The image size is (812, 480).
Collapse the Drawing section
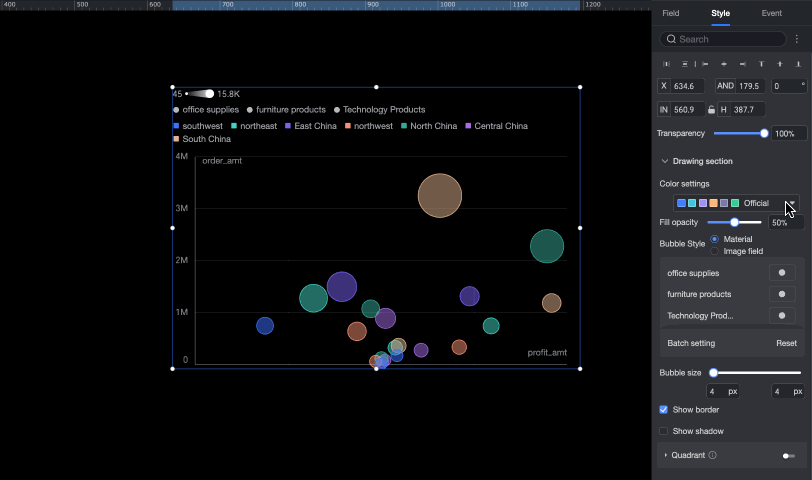click(x=665, y=161)
